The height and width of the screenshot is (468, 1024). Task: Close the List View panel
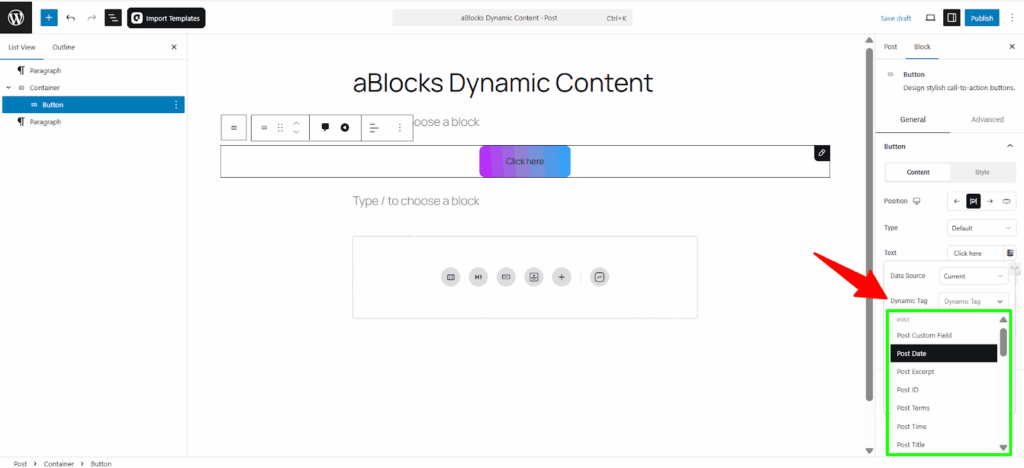[174, 47]
